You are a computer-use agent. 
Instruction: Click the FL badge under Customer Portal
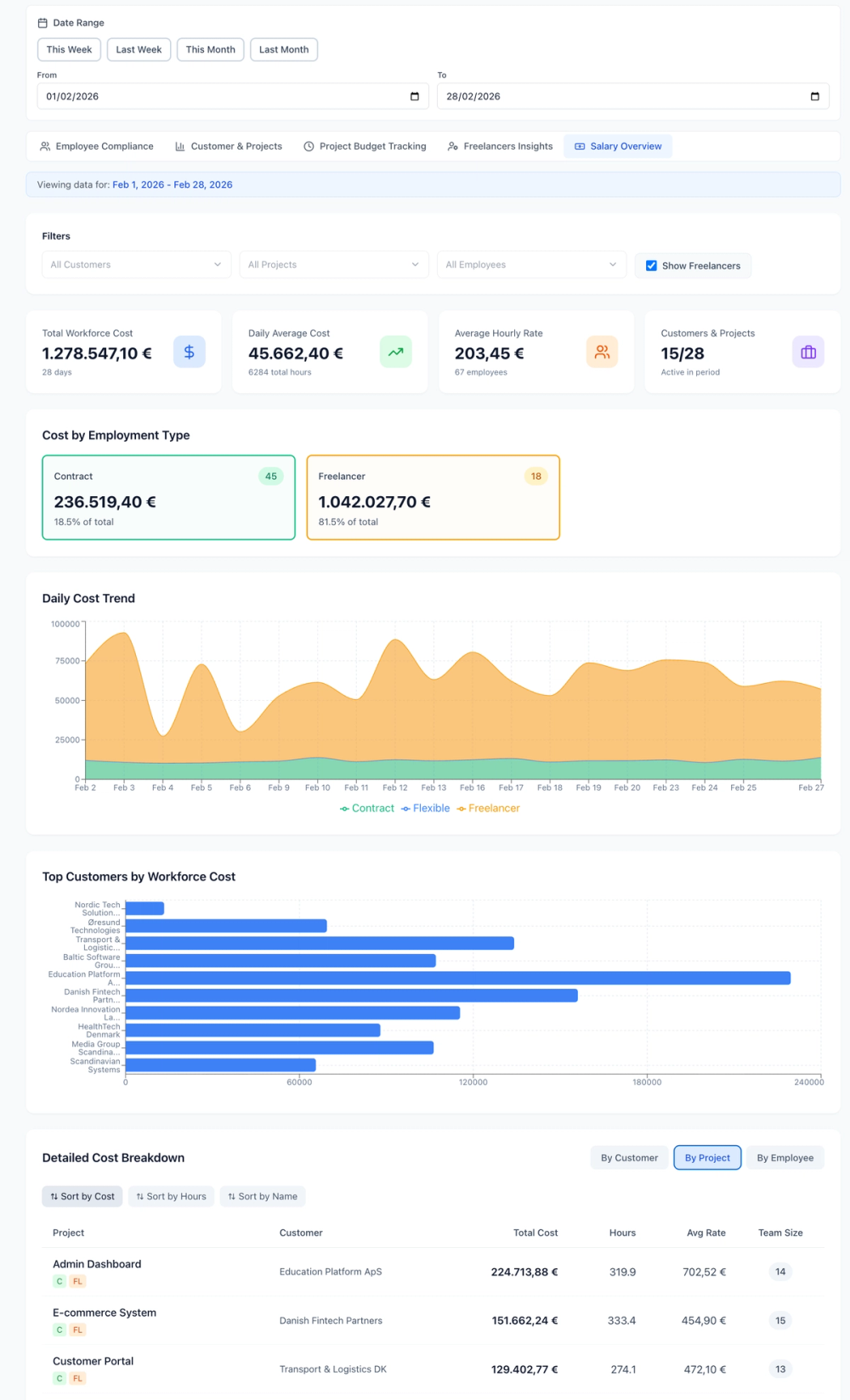click(x=77, y=1378)
